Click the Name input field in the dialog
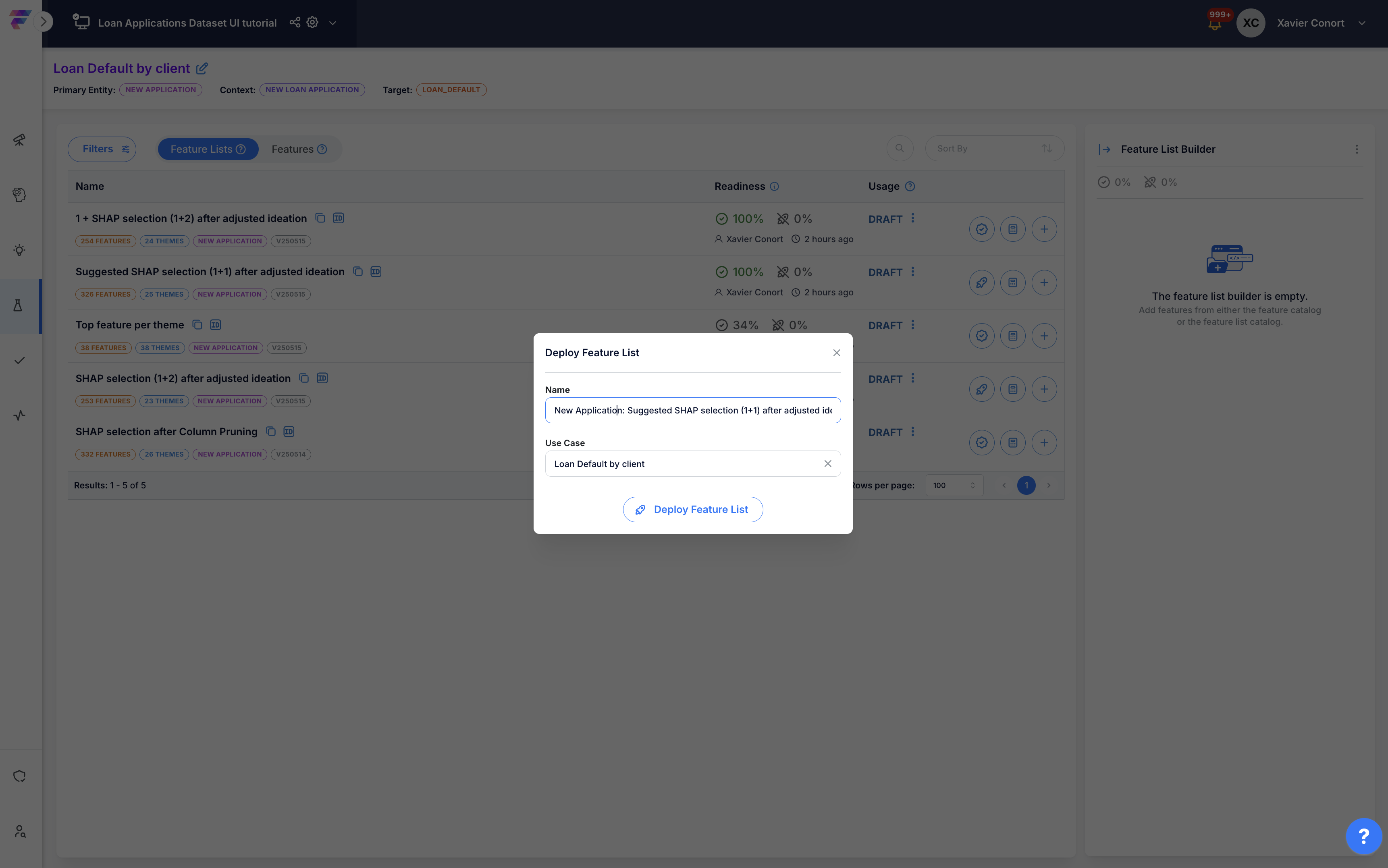The height and width of the screenshot is (868, 1388). pyautogui.click(x=692, y=410)
